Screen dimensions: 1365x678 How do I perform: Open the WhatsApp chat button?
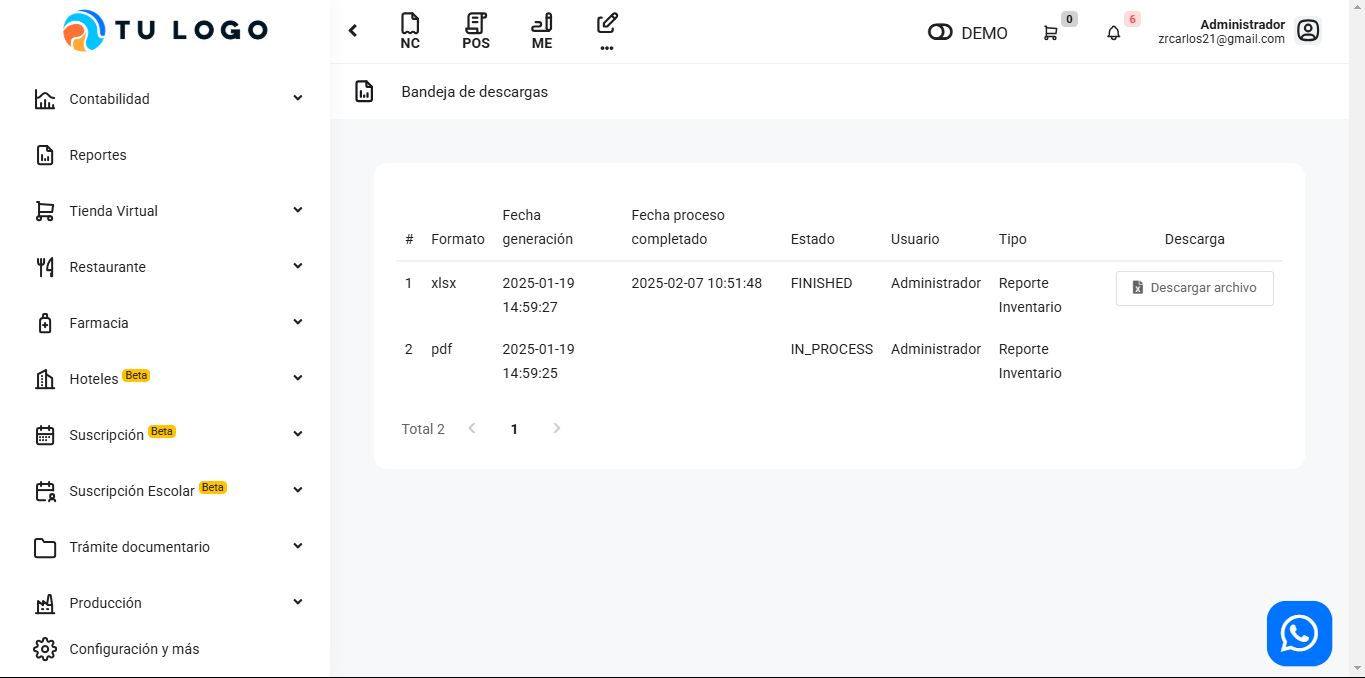click(x=1299, y=633)
